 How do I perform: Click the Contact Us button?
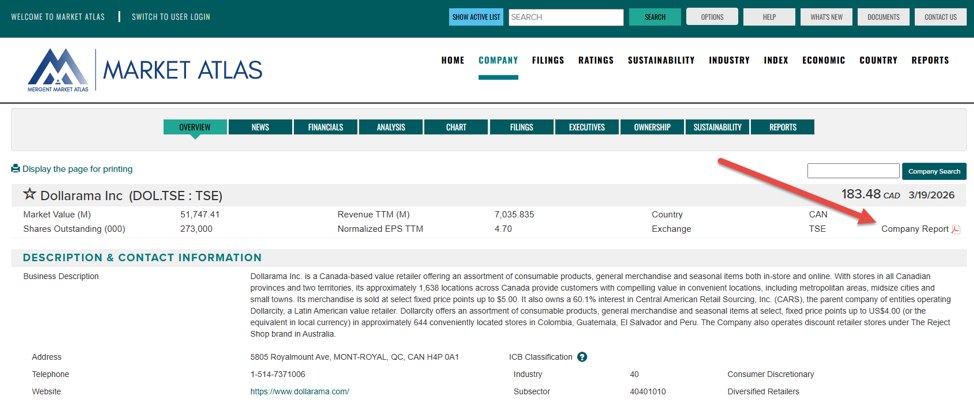point(940,17)
